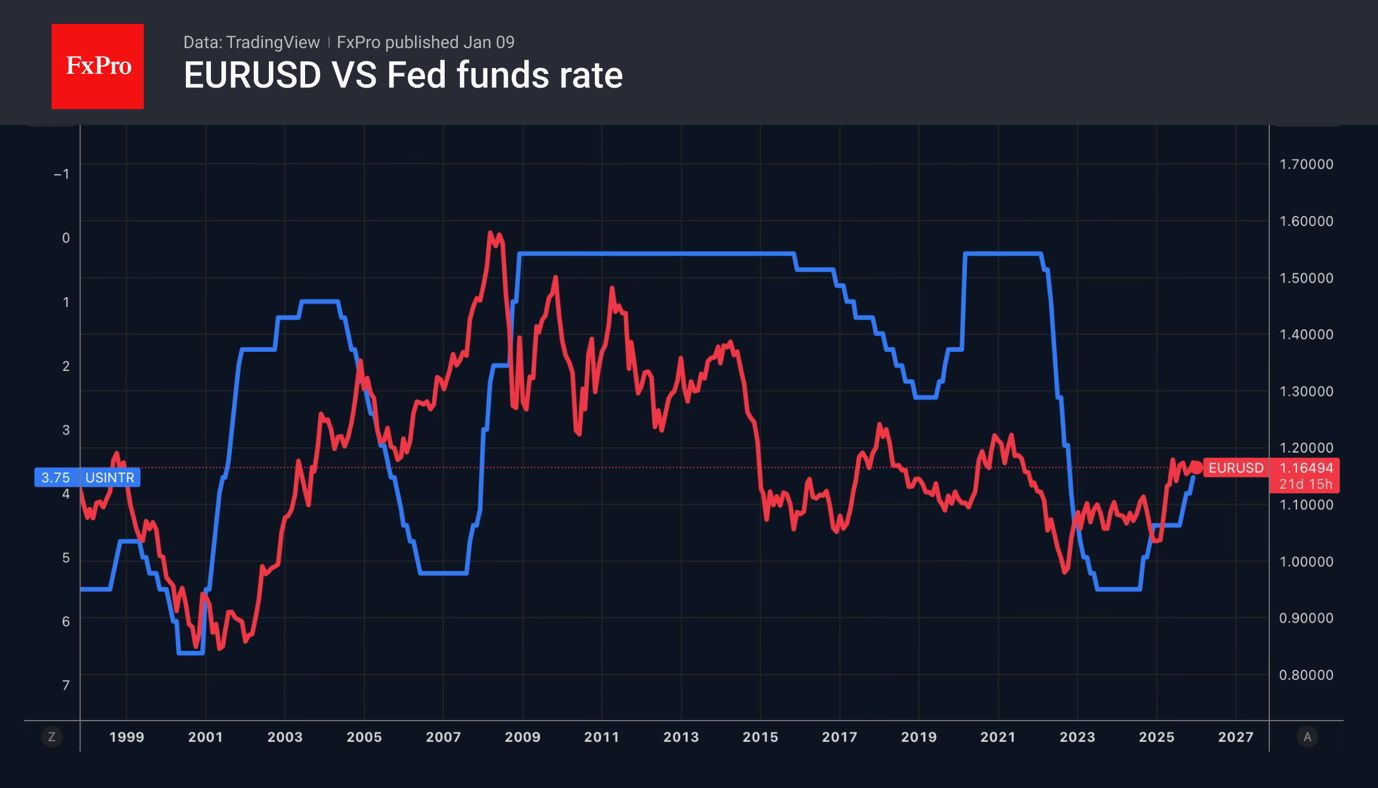This screenshot has height=788, width=1378.
Task: Click the FxPro published Jan 09 text
Action: tap(426, 42)
